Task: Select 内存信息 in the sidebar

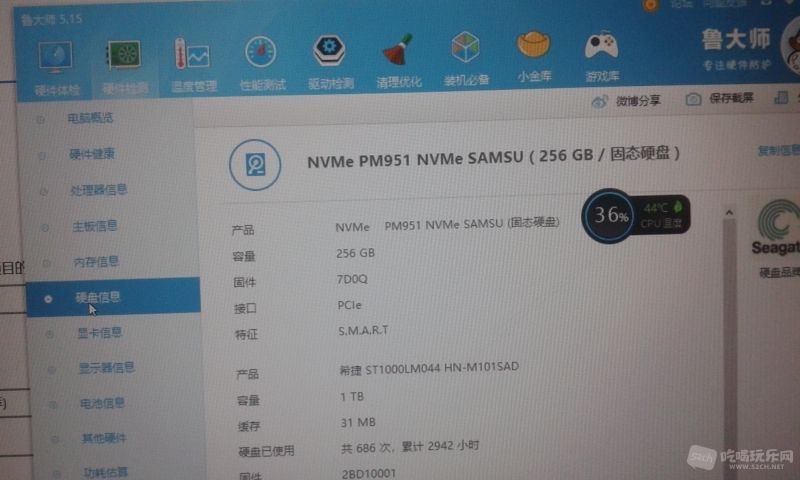Action: (96, 262)
